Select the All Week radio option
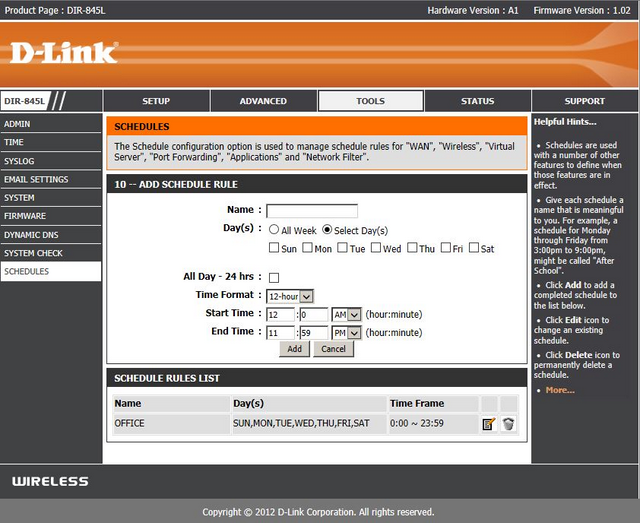This screenshot has height=523, width=640. click(273, 229)
